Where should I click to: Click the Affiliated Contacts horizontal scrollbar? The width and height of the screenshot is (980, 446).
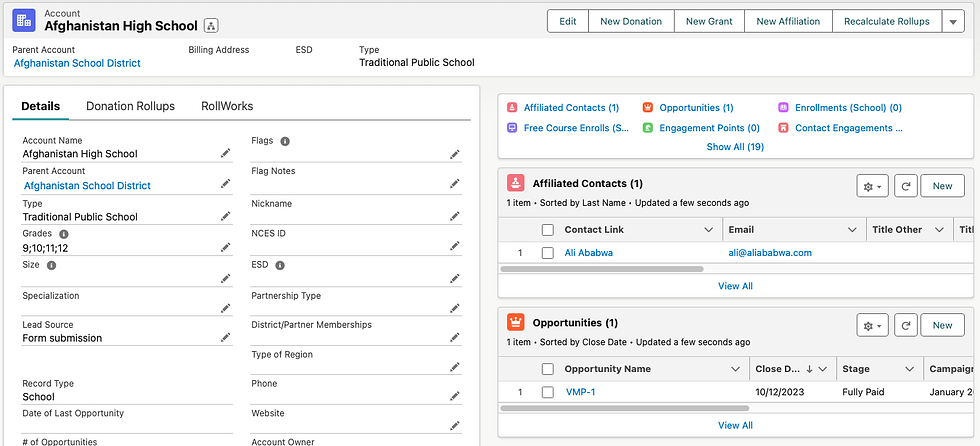click(602, 269)
